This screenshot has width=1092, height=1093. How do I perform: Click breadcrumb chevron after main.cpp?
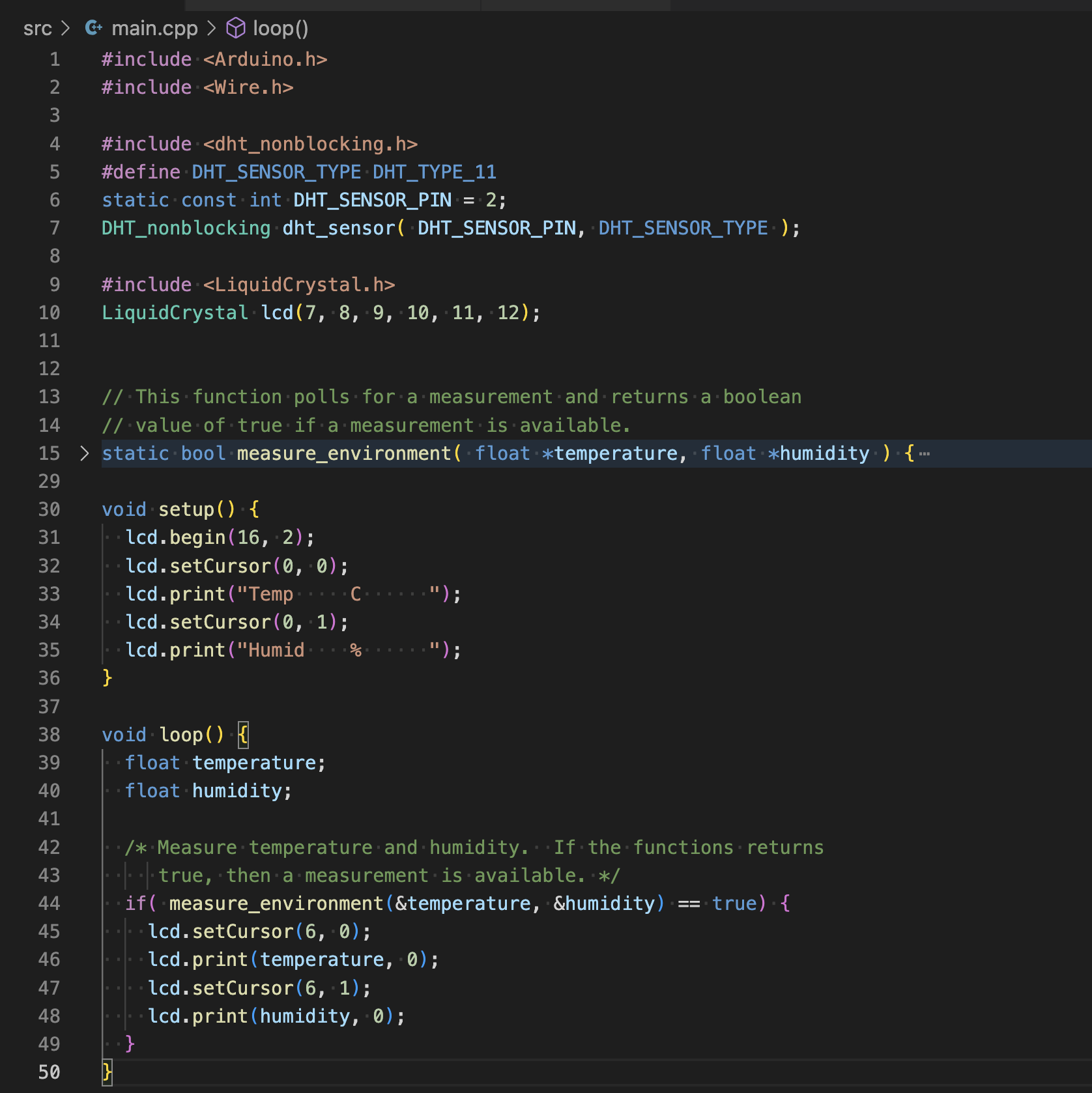click(x=211, y=29)
